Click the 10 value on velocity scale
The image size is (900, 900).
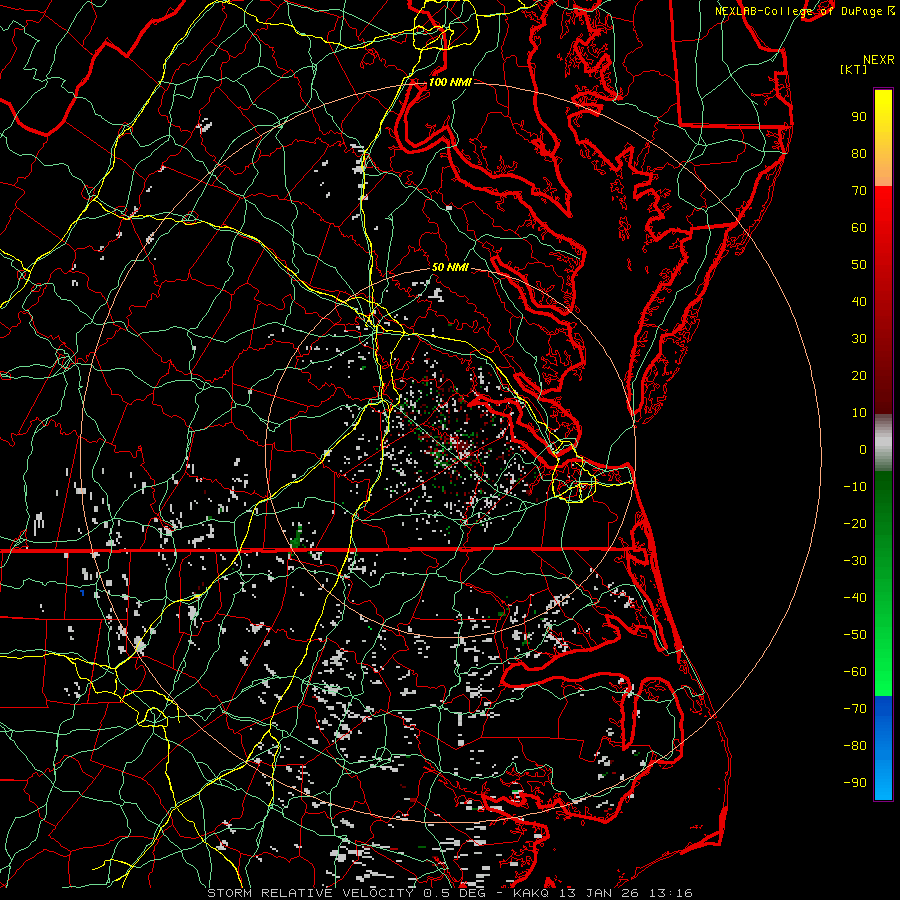tap(859, 413)
